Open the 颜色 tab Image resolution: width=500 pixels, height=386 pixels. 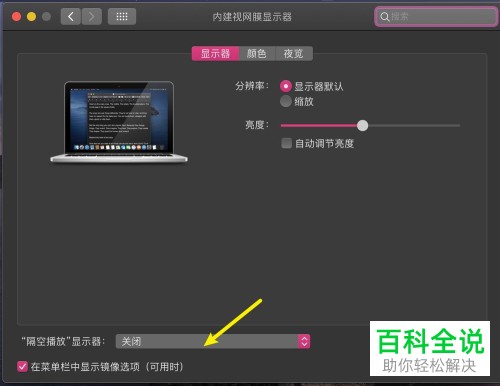pos(257,54)
